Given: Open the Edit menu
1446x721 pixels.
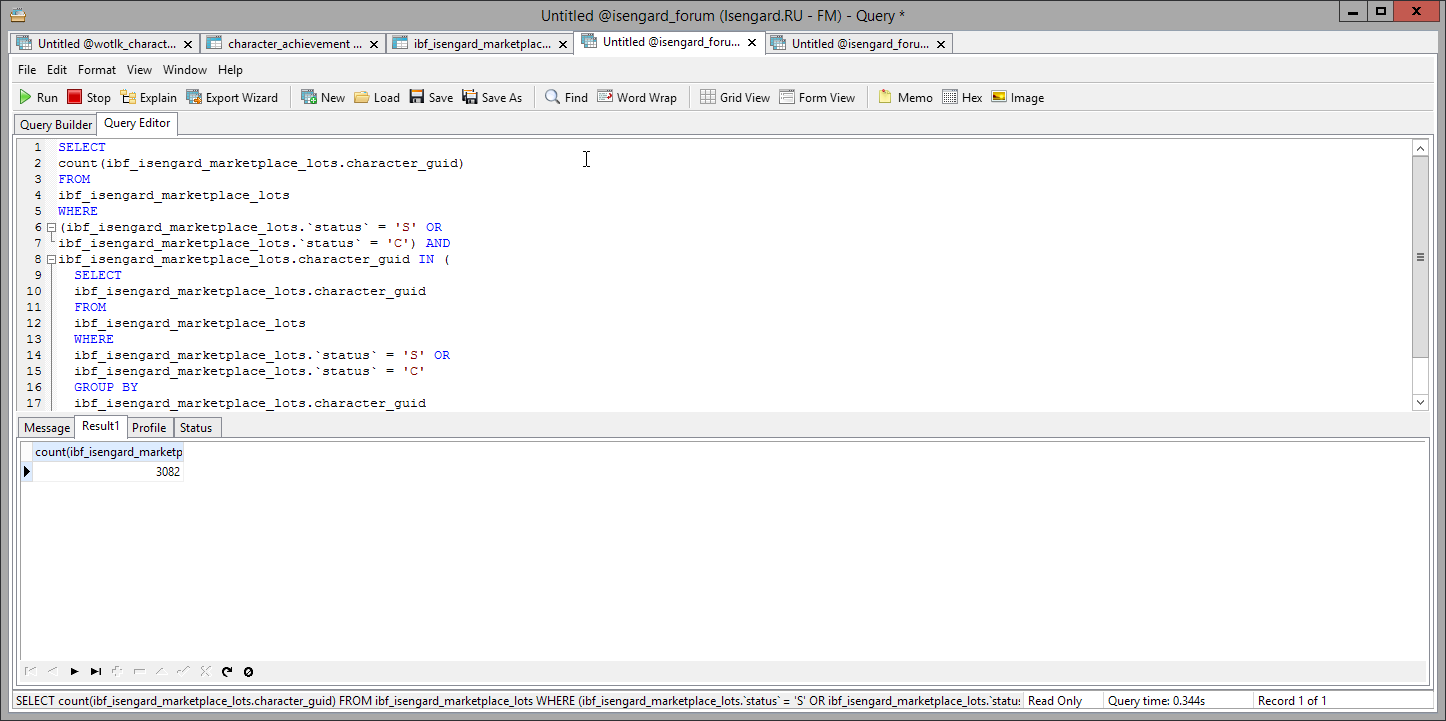Looking at the screenshot, I should 57,70.
